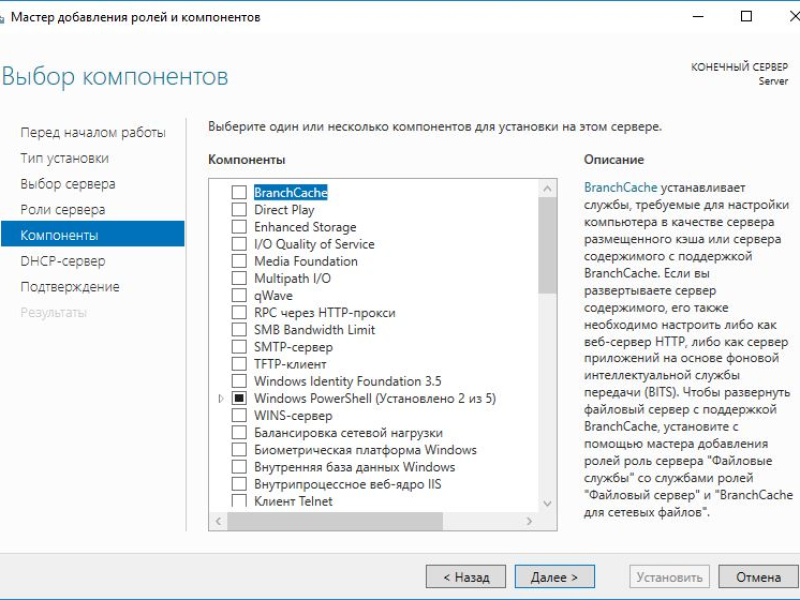Select the Выбор сервера step
This screenshot has width=800, height=600.
pos(68,184)
